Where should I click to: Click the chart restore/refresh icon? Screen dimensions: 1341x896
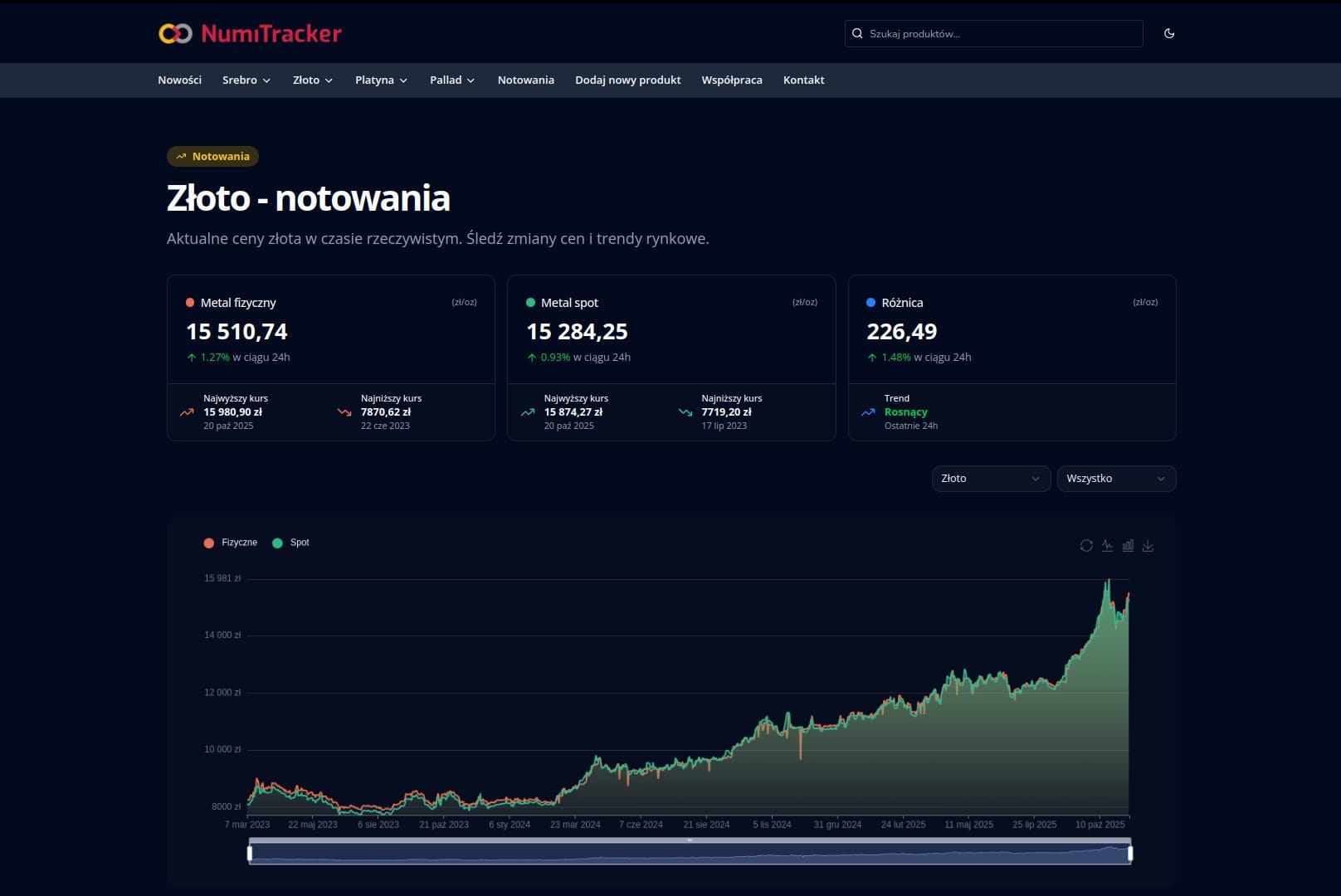[1086, 546]
